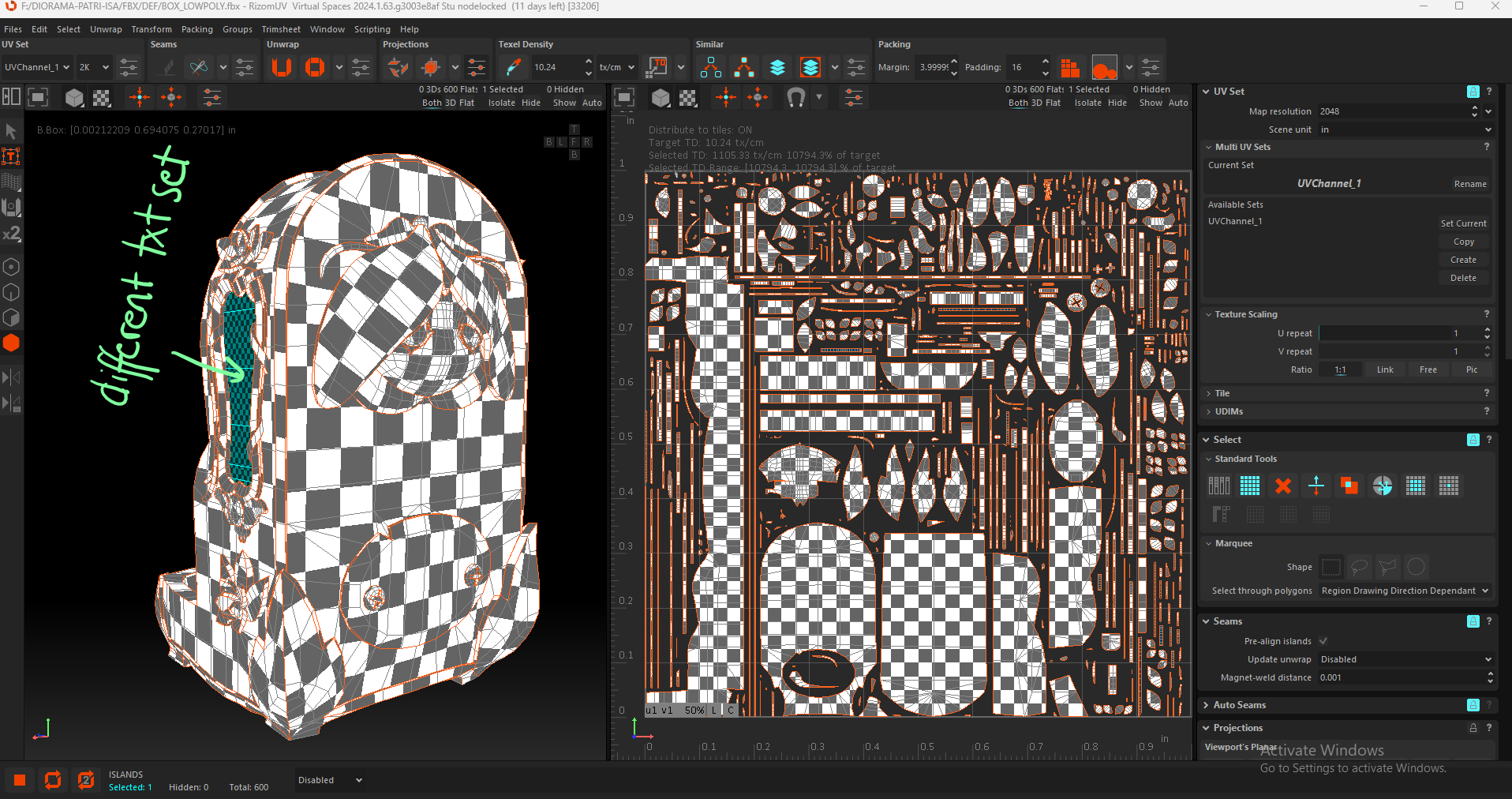The image size is (1512, 799).
Task: Select the lasso marquee shape
Action: click(1359, 567)
